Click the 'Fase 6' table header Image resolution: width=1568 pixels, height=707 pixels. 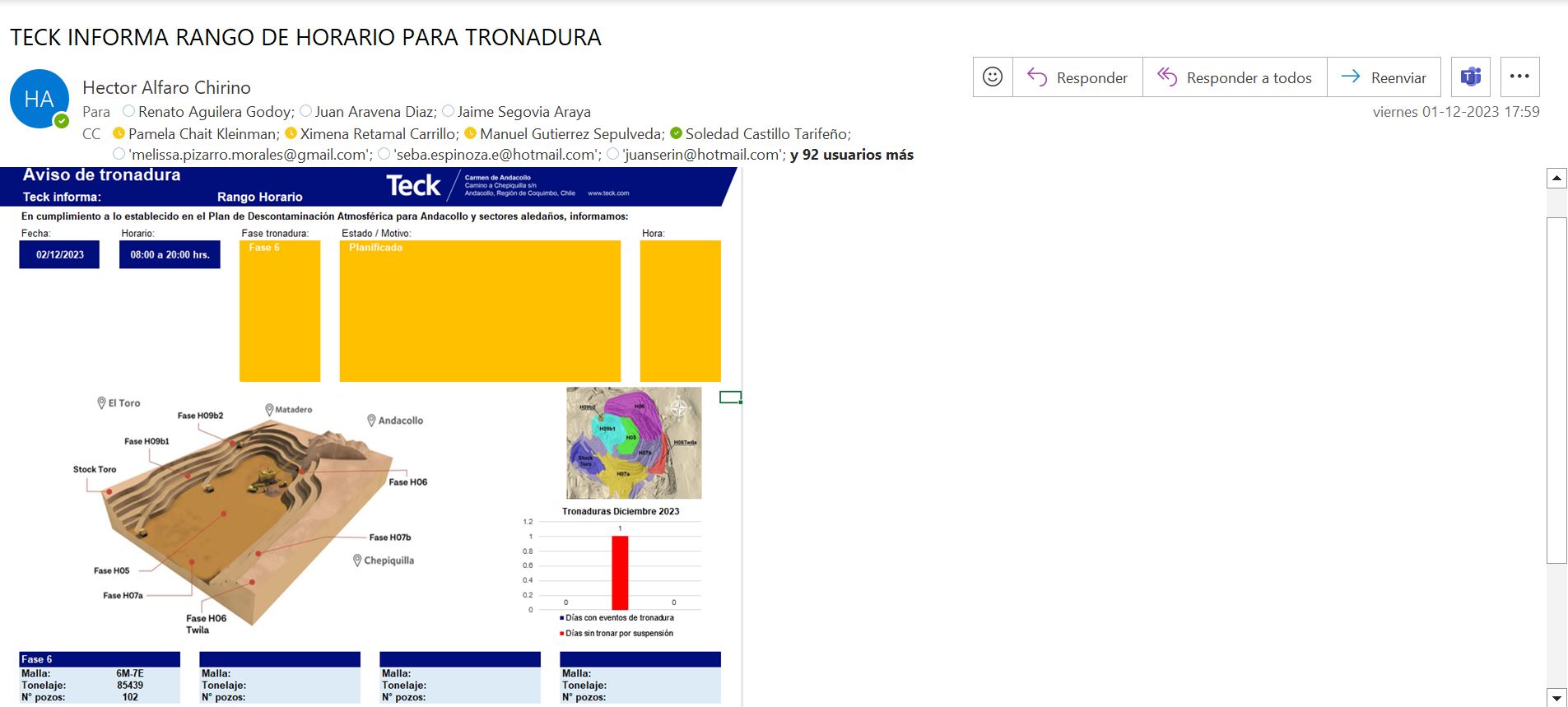[100, 659]
